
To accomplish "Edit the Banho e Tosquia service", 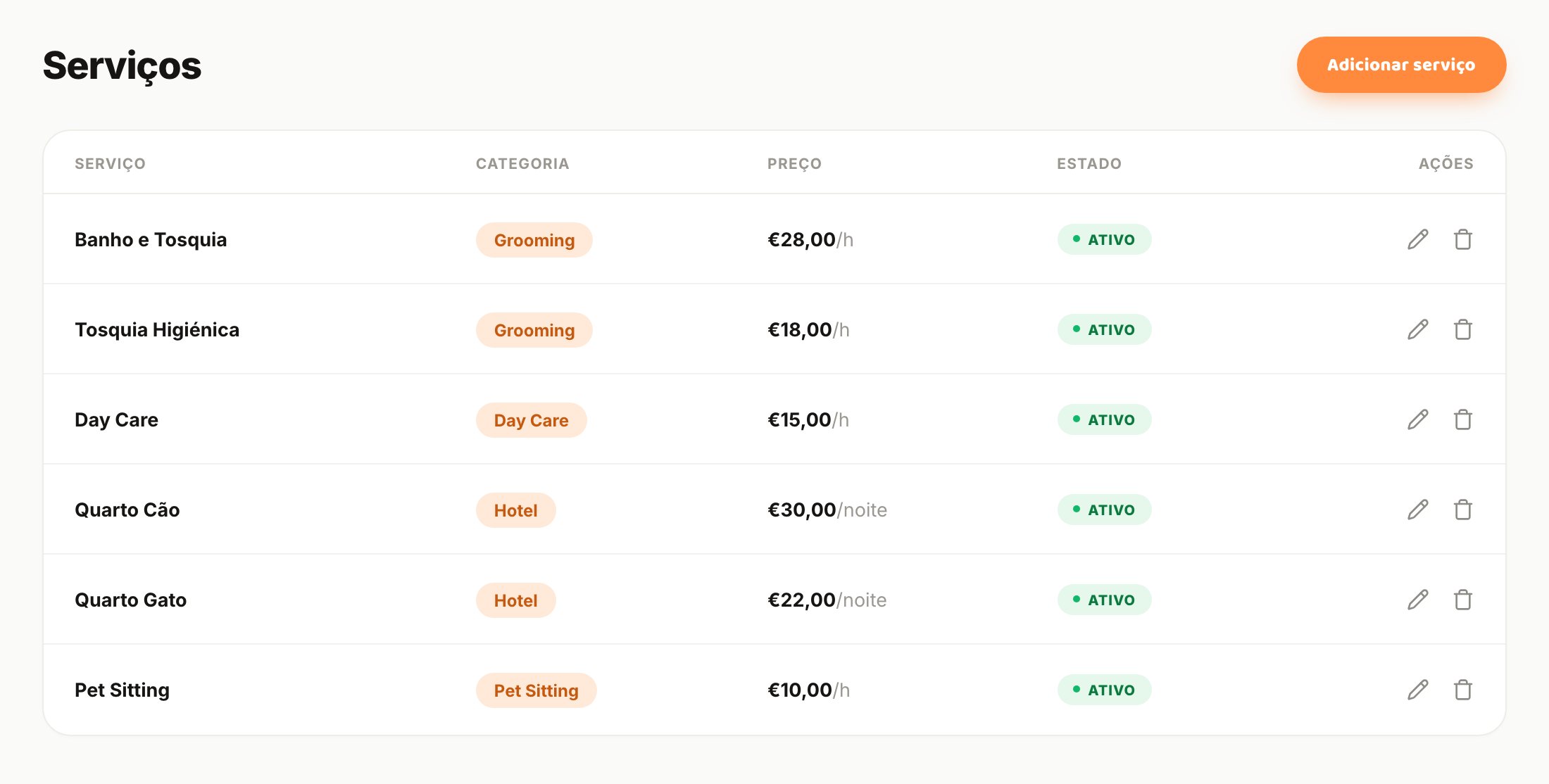I will [x=1418, y=239].
